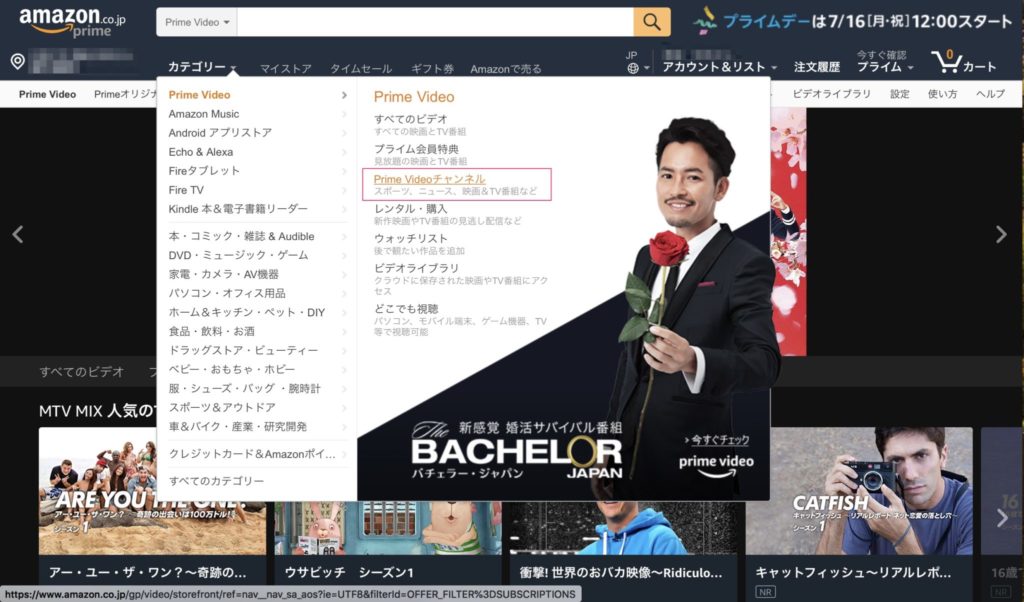Screen dimensions: 1024x602
Task: Select 本・コミック・雑誌 & Audible menu item
Action: pyautogui.click(x=241, y=236)
